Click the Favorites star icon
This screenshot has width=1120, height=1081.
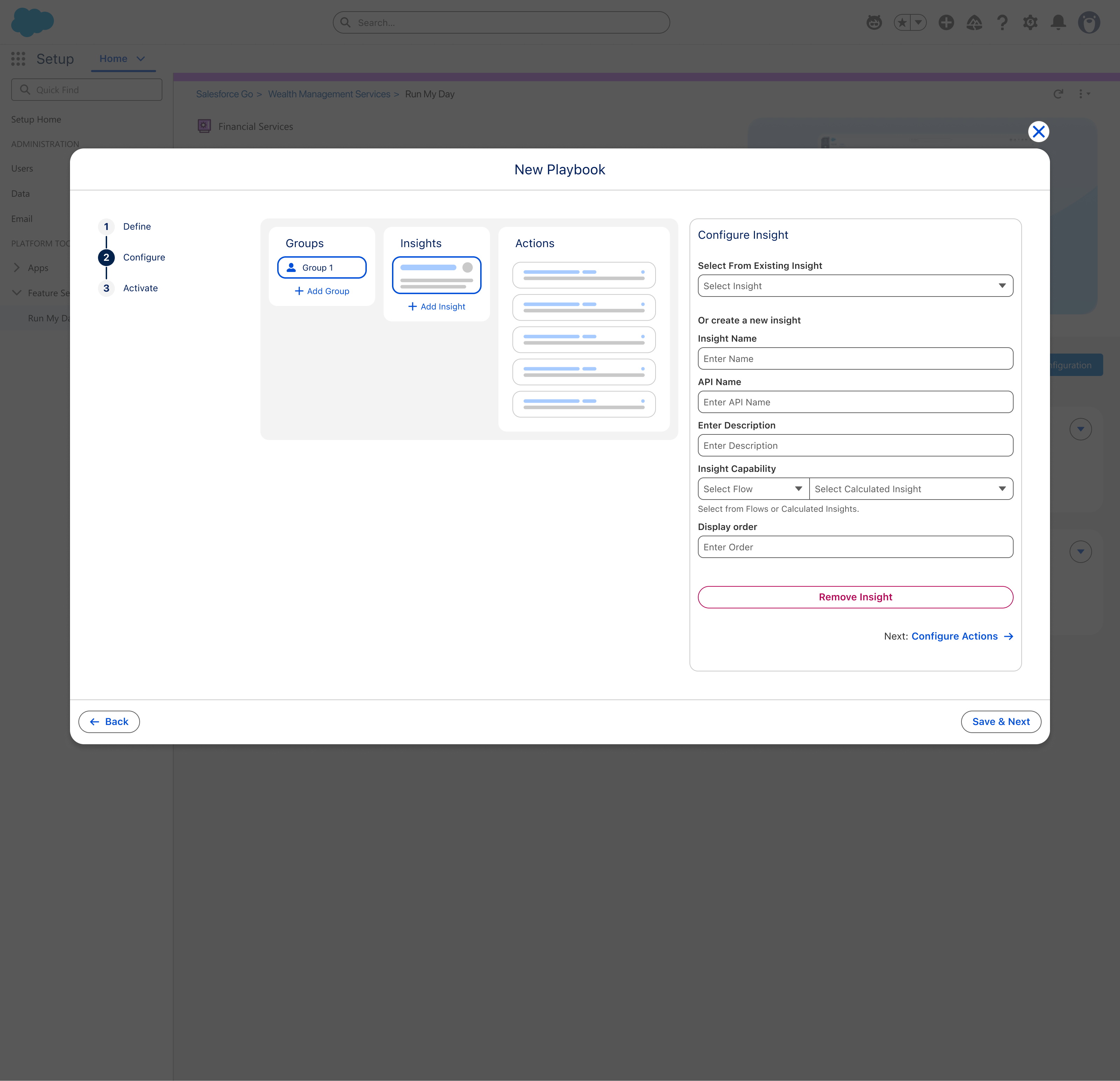tap(902, 22)
